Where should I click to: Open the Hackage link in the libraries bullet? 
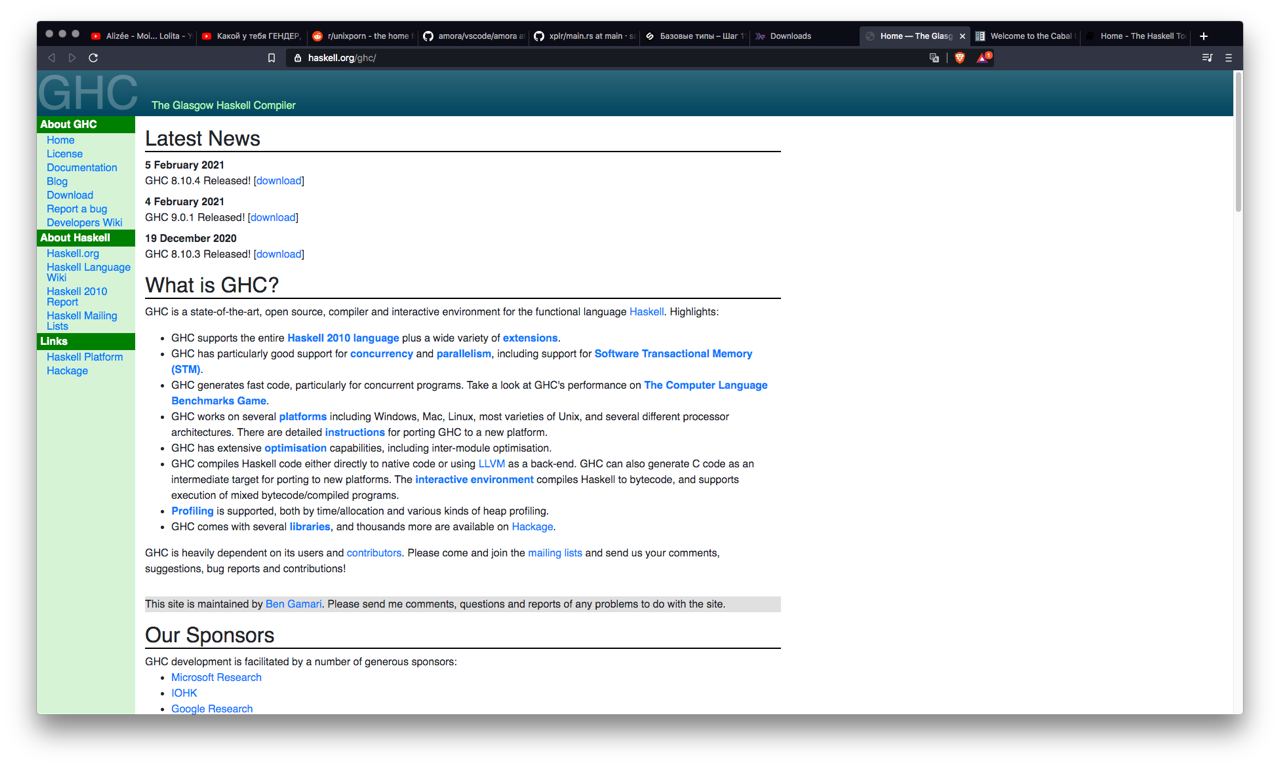click(x=532, y=527)
